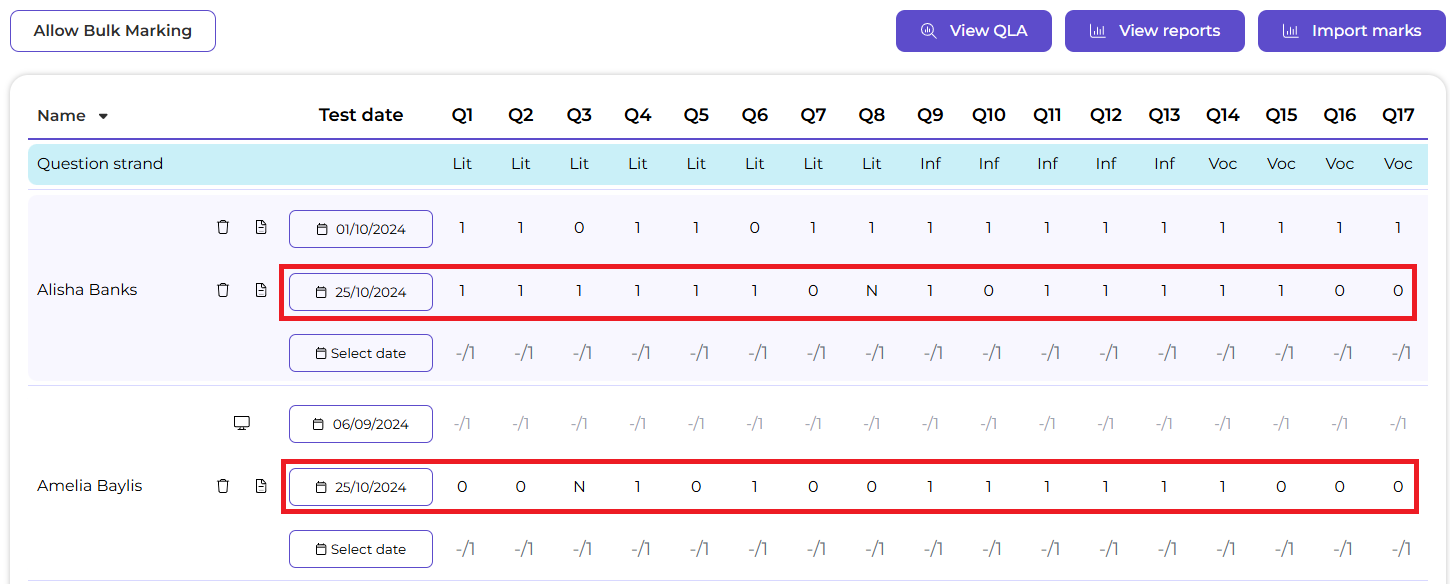Open View reports
1450x587 pixels.
tap(1155, 31)
